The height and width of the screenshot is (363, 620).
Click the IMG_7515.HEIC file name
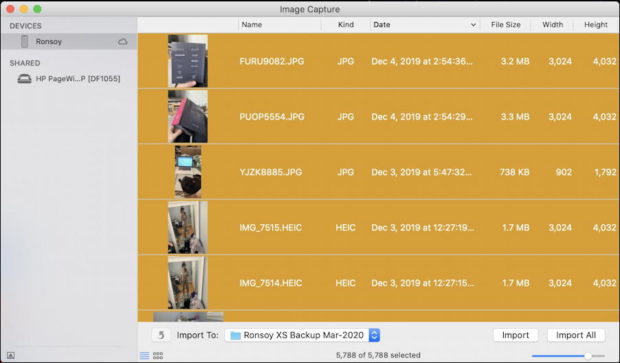[x=270, y=227]
